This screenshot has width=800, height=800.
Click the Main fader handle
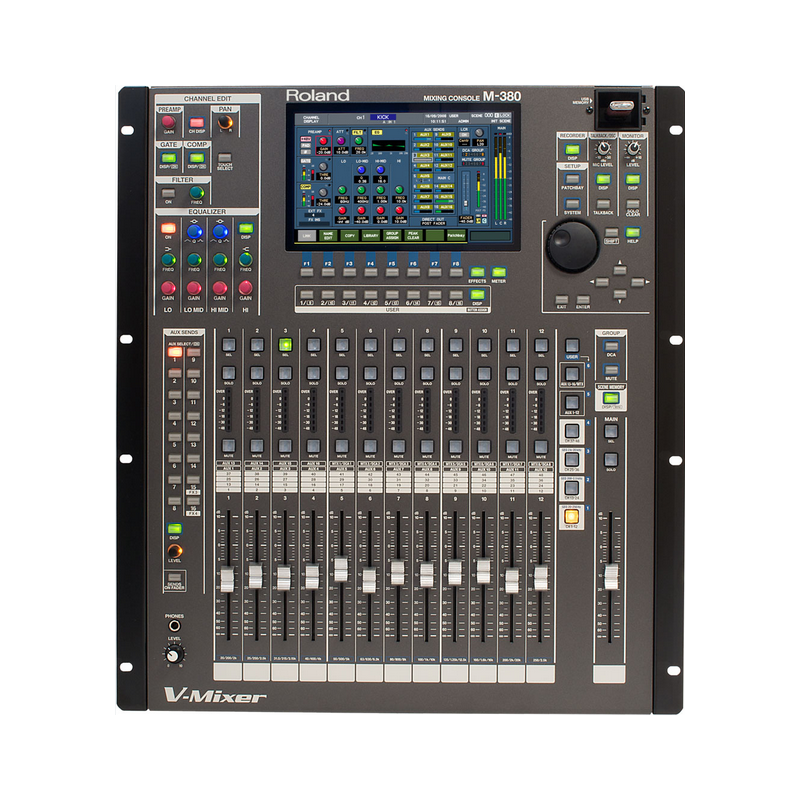point(611,577)
